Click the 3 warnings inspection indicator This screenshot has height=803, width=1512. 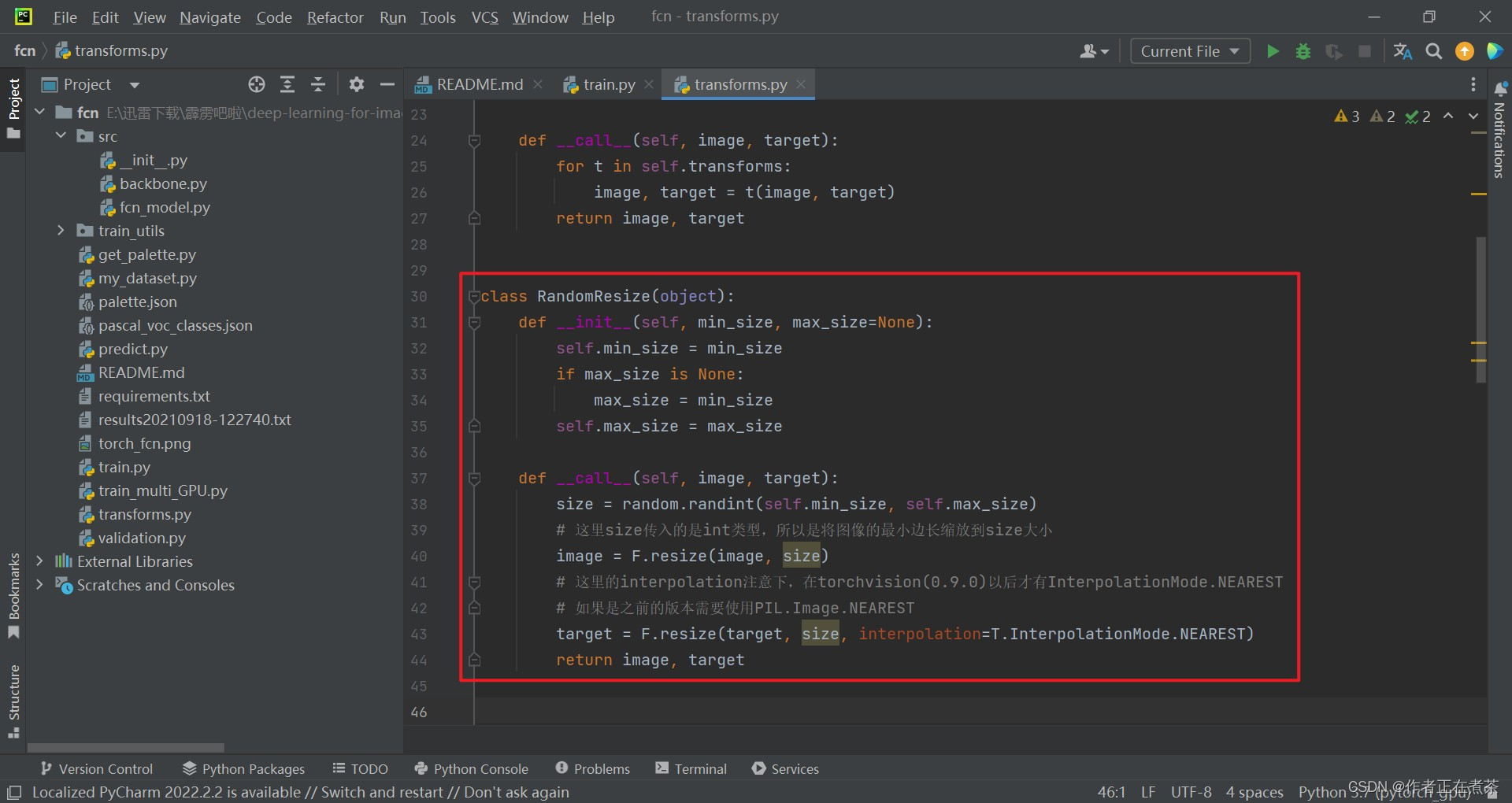point(1347,117)
